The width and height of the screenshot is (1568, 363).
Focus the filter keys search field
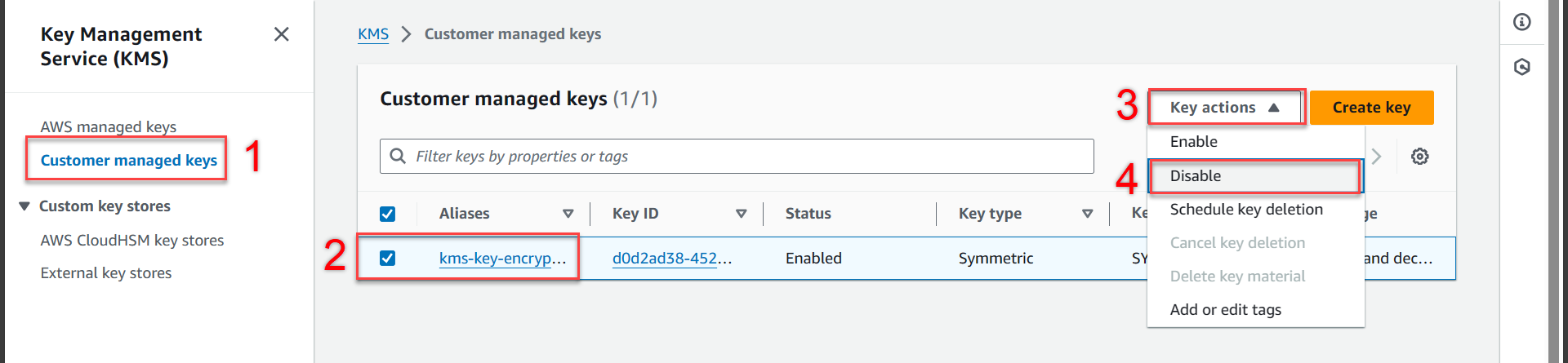pos(737,156)
